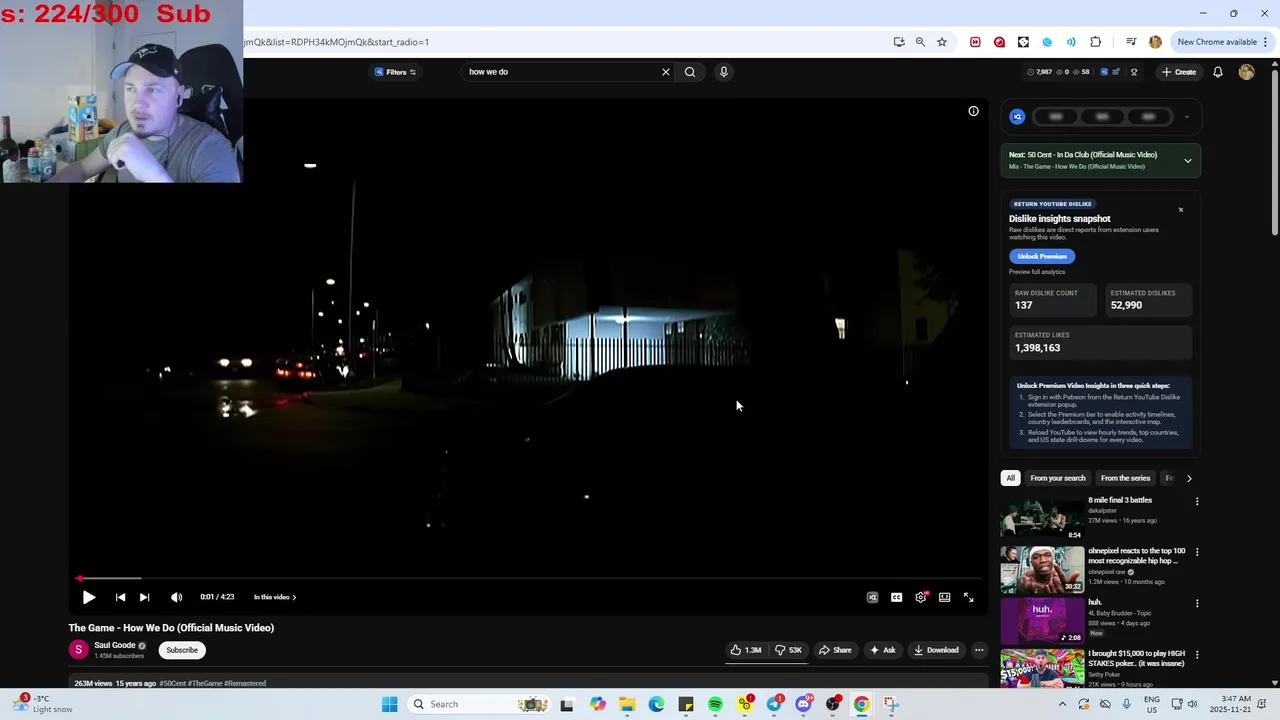Click the vidIQ logo in the side panel
Screen dimensions: 1280x720
1017,117
